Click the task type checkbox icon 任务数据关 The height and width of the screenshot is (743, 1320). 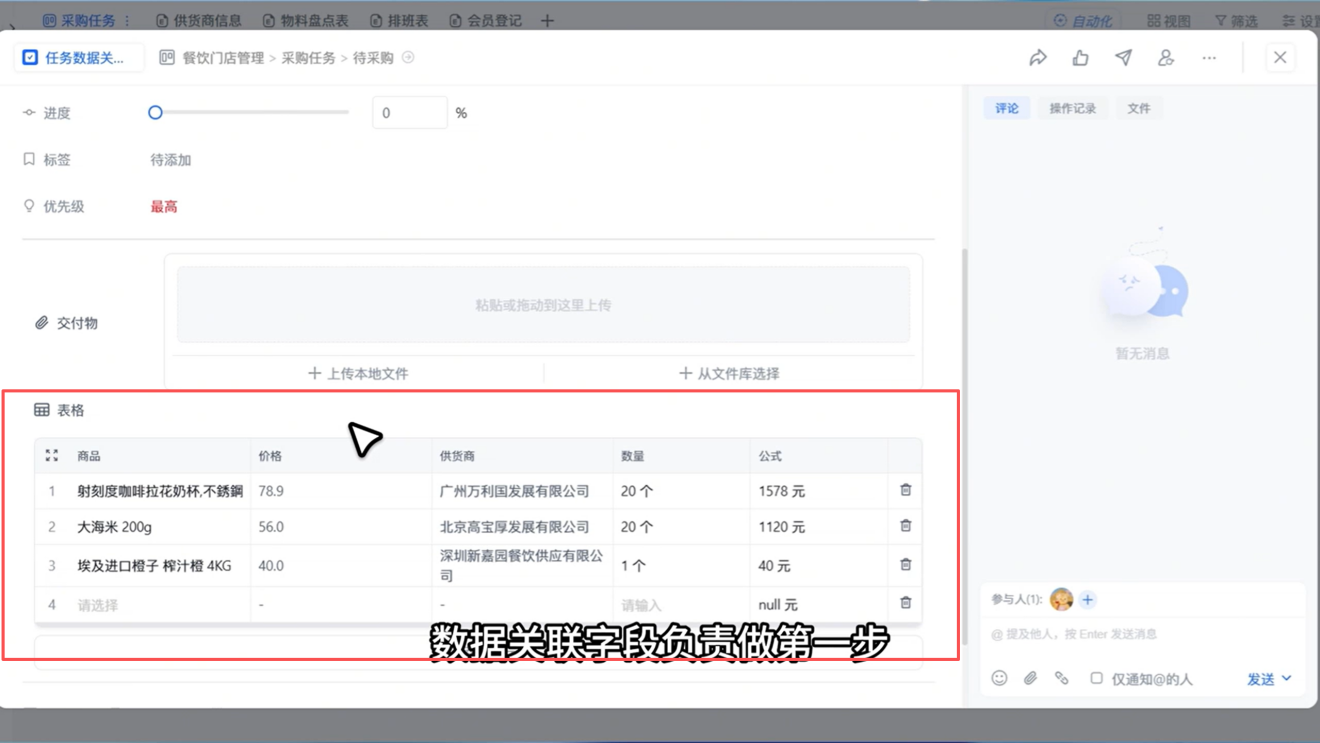31,58
